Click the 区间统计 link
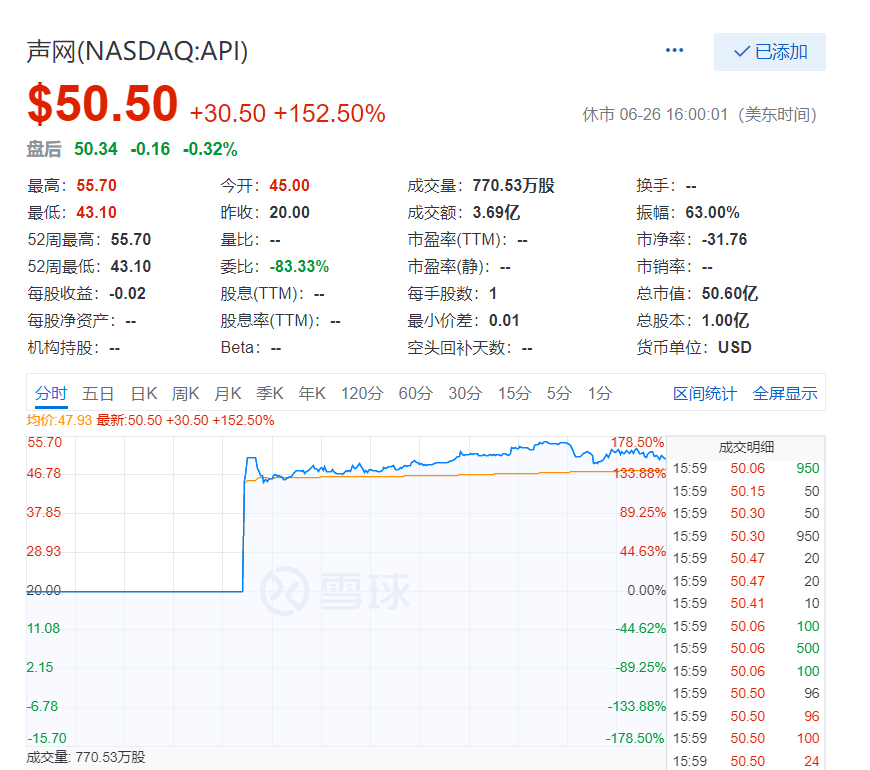This screenshot has width=870, height=770. point(704,394)
